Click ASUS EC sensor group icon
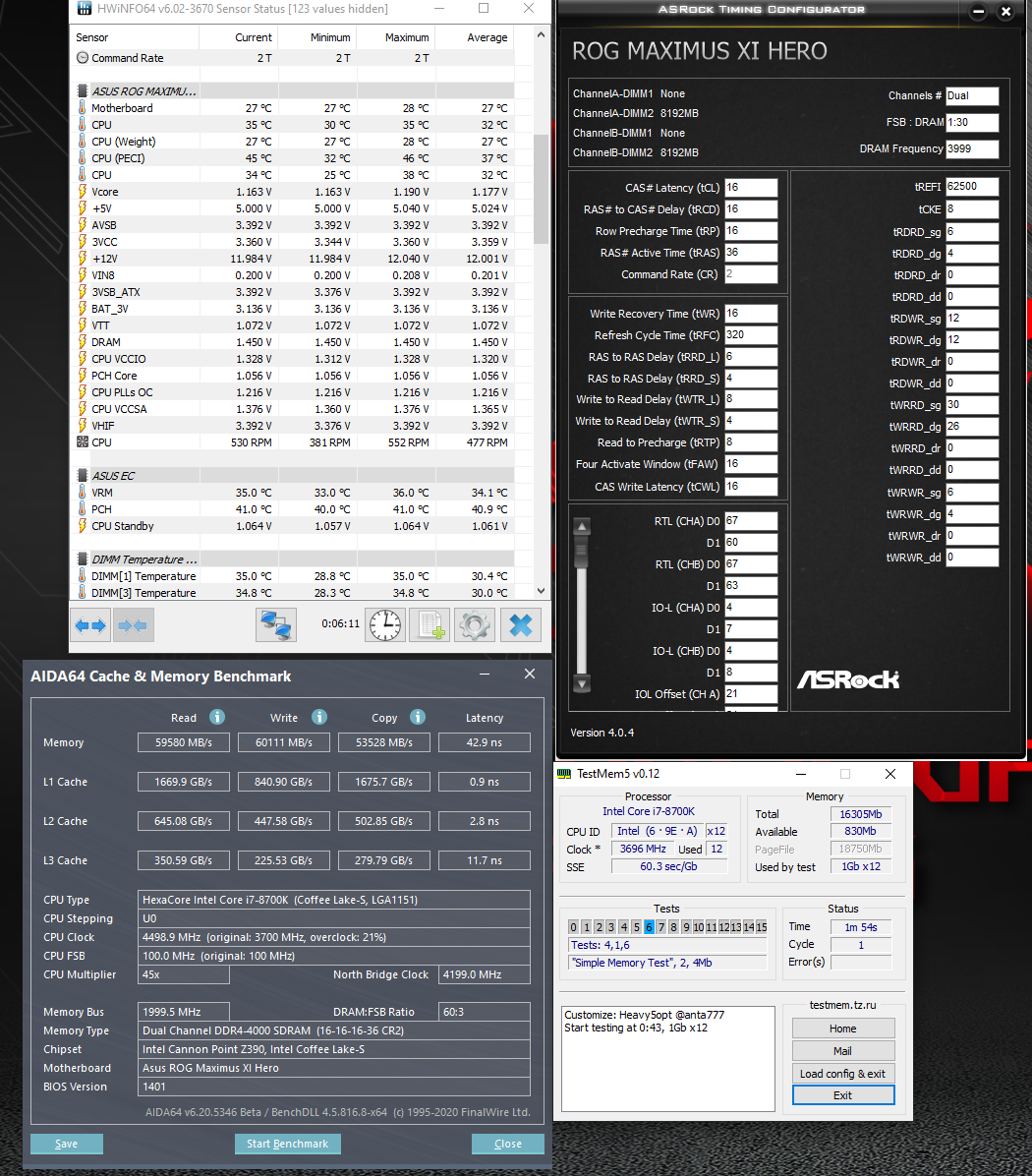The image size is (1032, 1176). click(x=83, y=476)
